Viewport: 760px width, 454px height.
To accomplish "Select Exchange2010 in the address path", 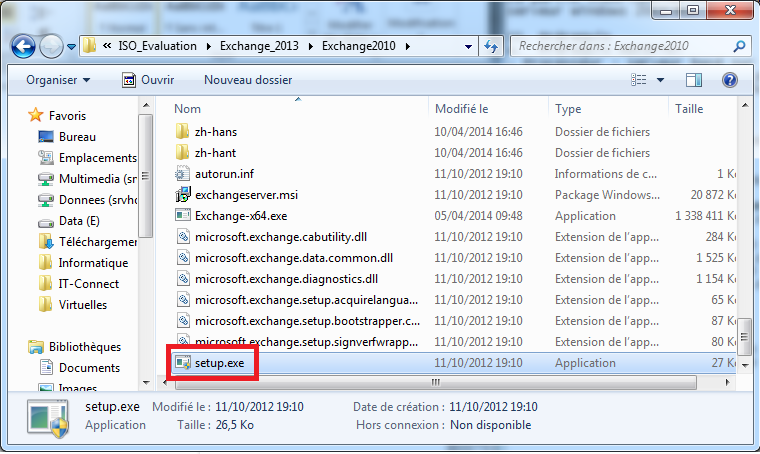I will [x=359, y=46].
